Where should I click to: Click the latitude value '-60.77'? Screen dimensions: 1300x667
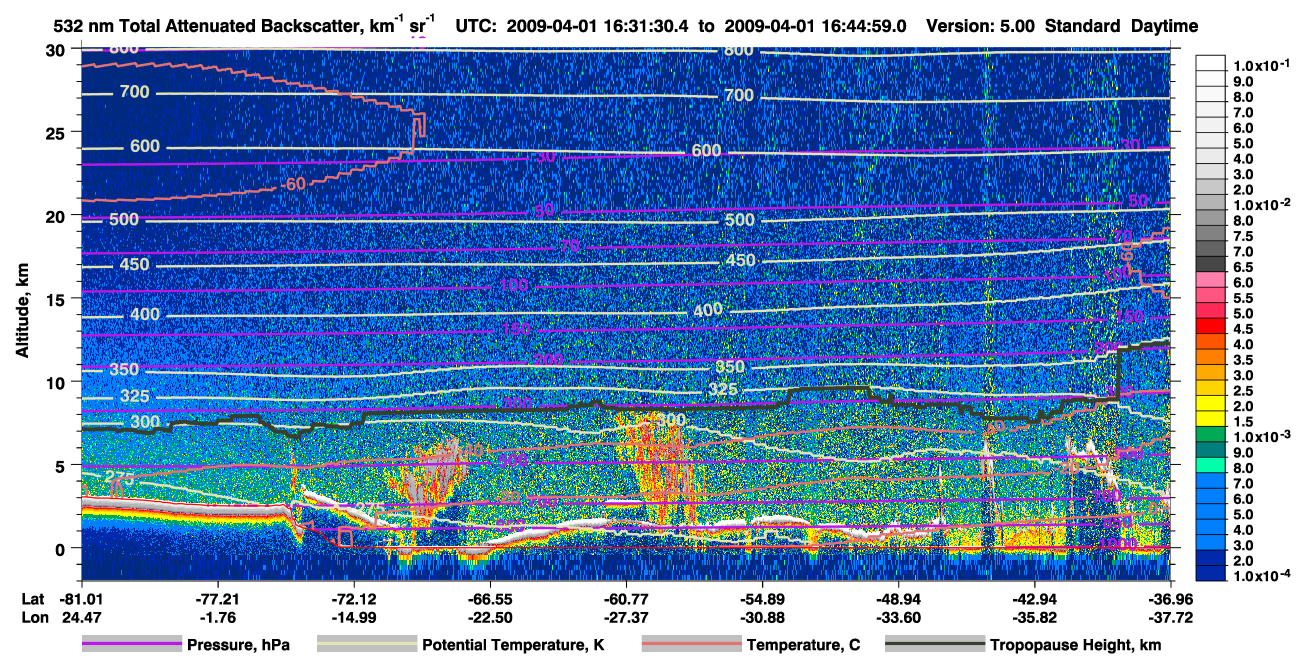(x=626, y=599)
